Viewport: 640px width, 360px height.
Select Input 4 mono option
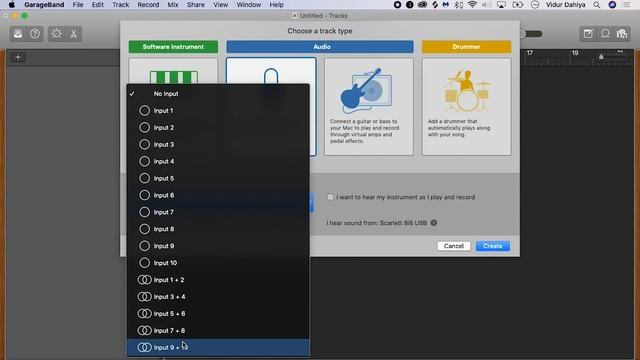click(x=218, y=162)
